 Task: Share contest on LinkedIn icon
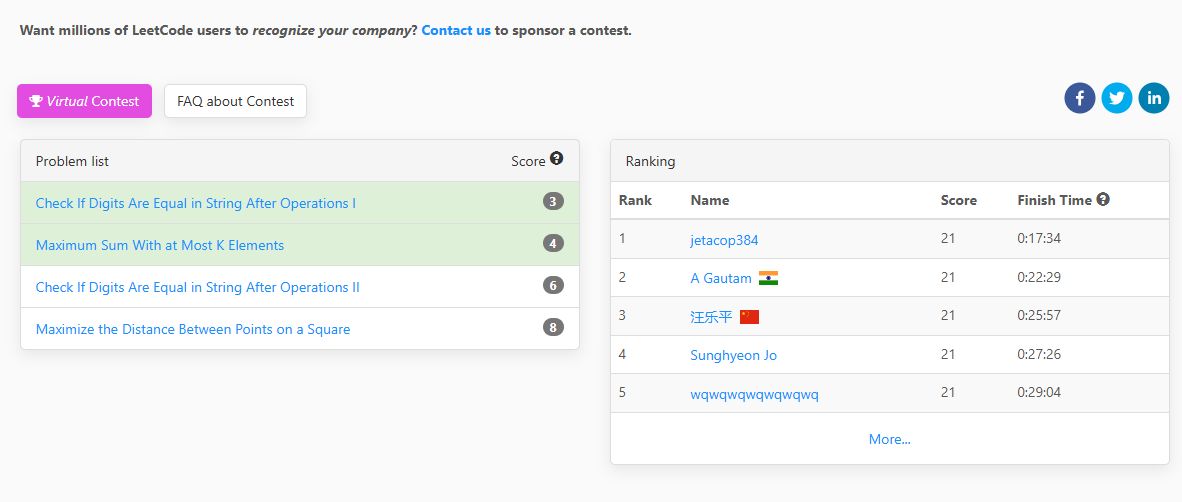pyautogui.click(x=1154, y=98)
